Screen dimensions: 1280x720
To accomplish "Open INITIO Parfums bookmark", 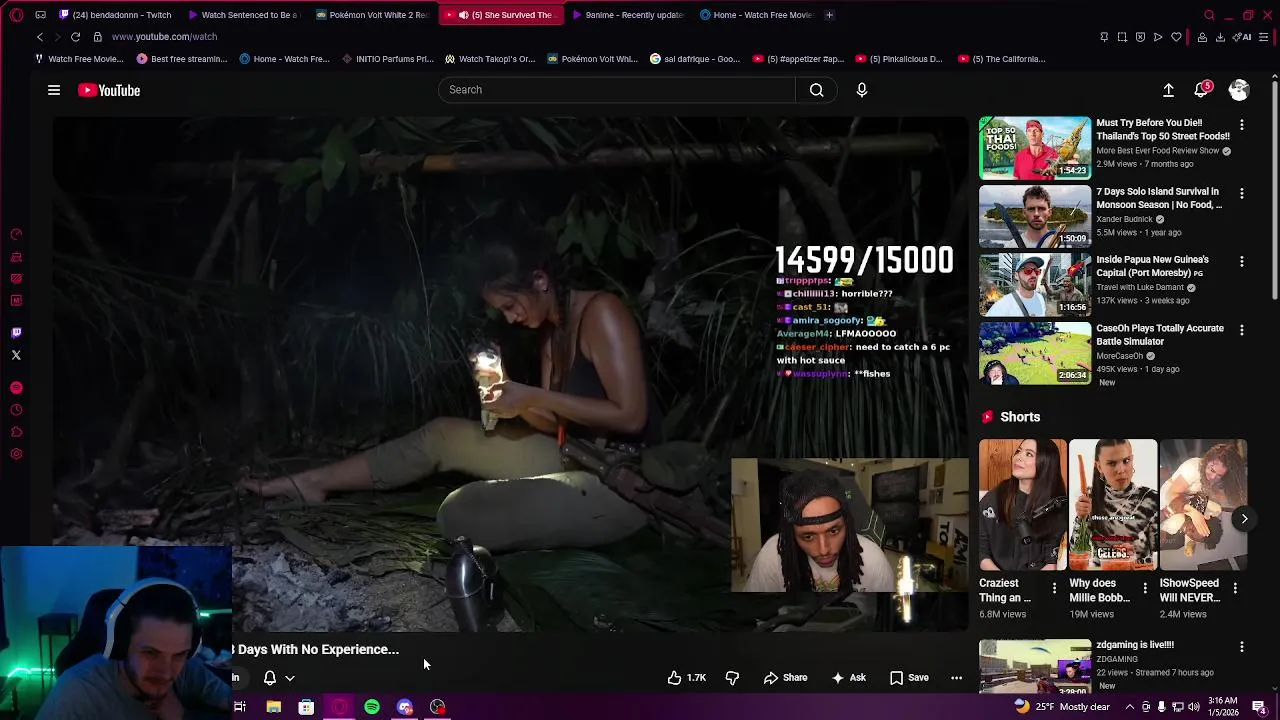I will pos(387,59).
